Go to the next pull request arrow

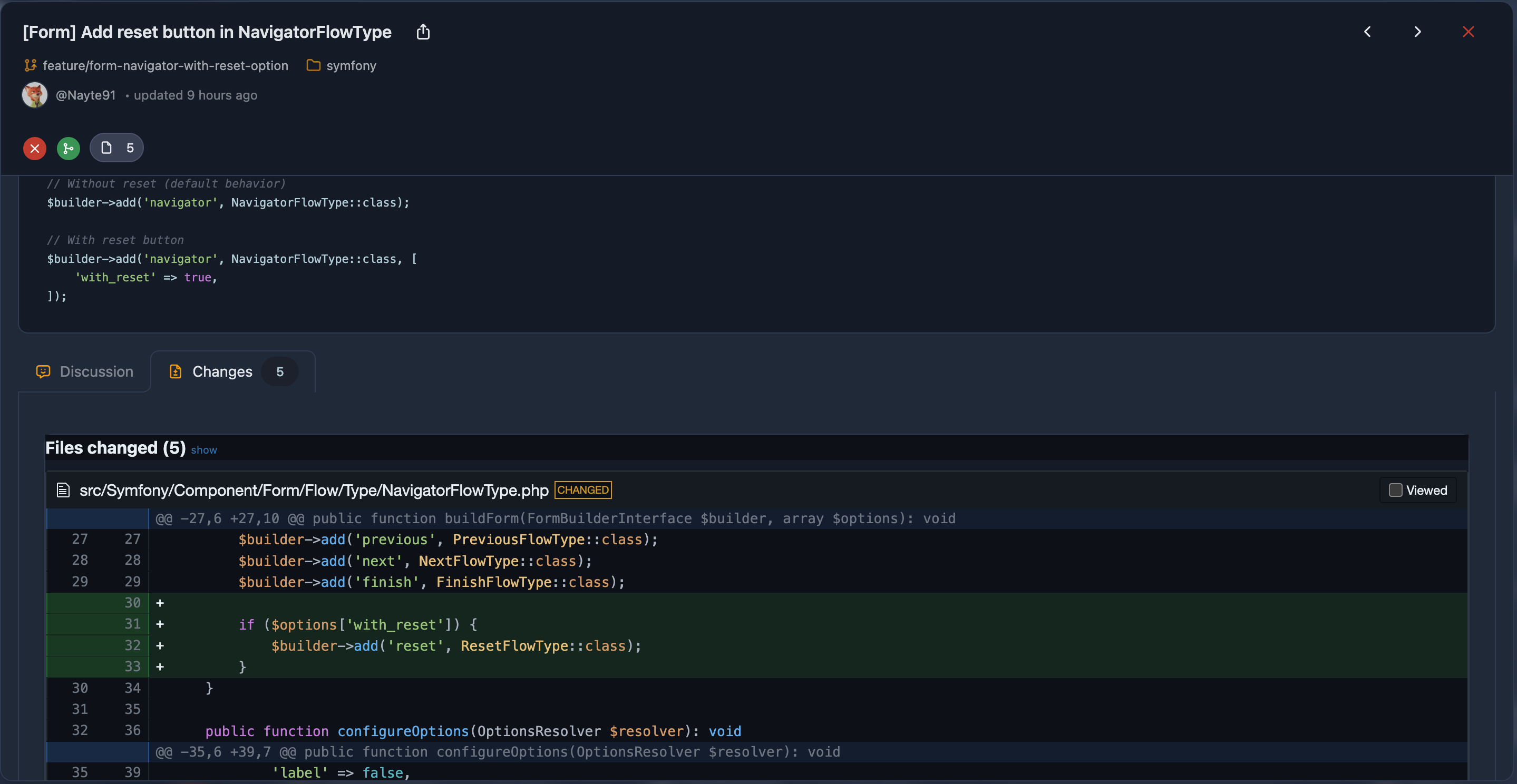(1417, 32)
